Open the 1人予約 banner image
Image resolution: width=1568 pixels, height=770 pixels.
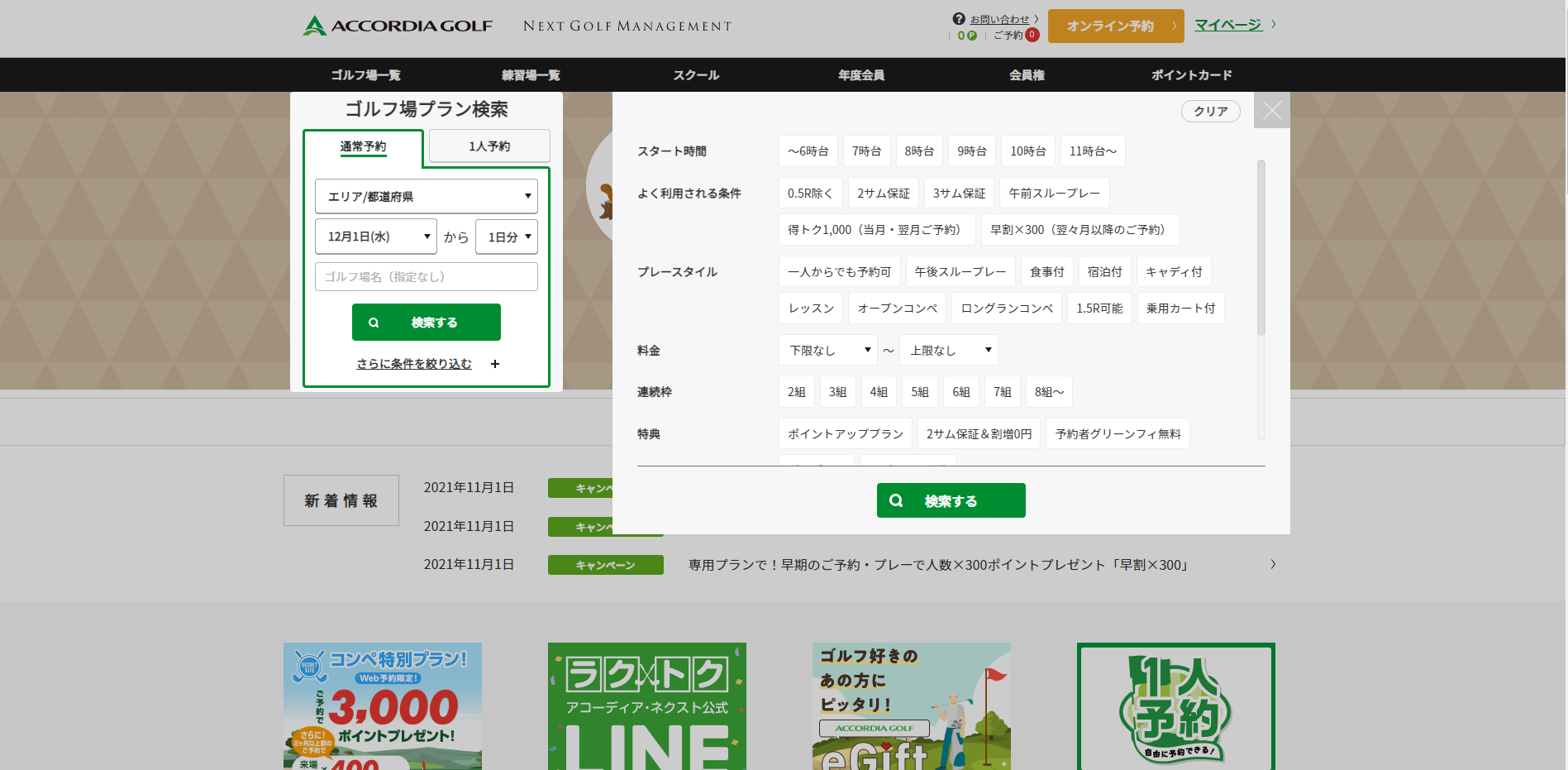point(1175,706)
